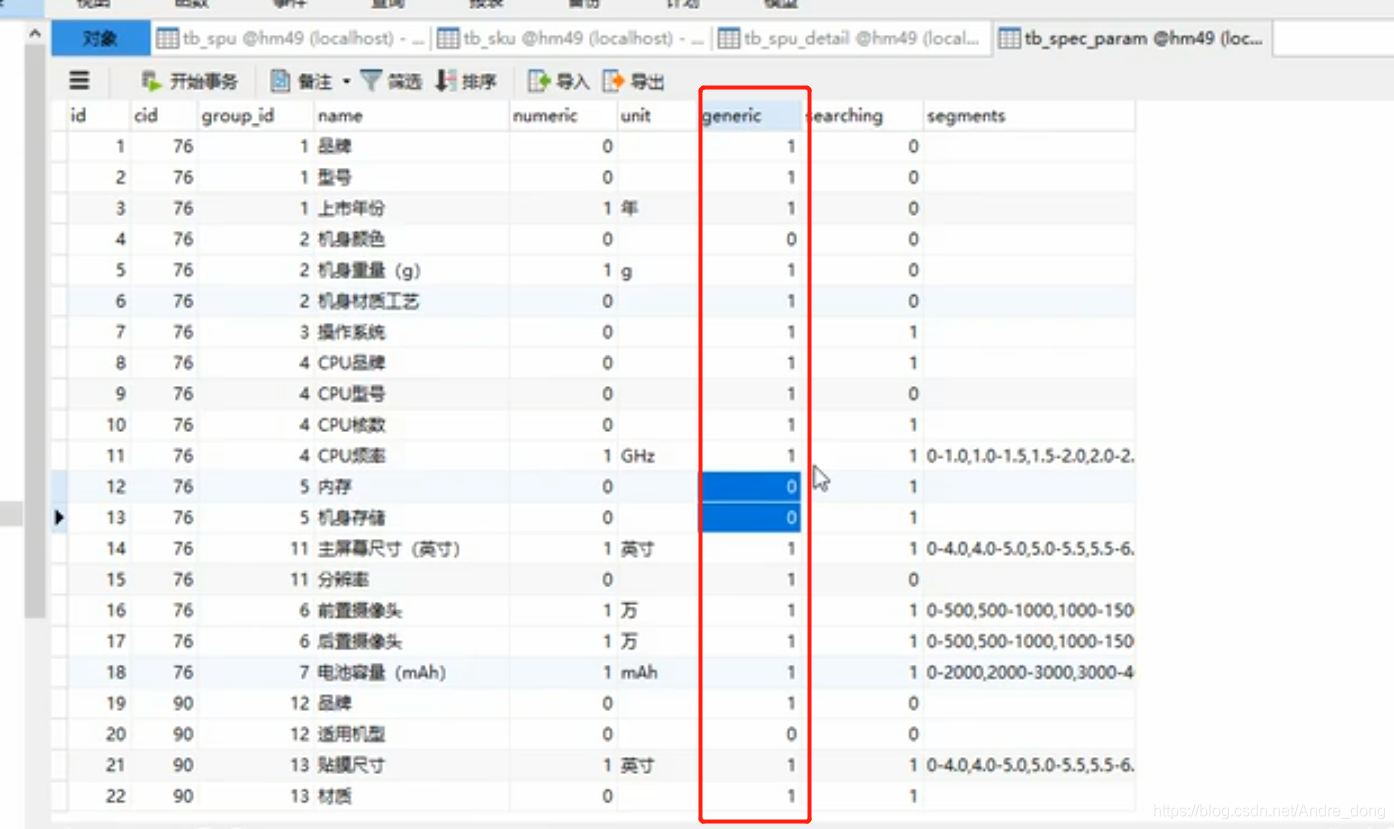This screenshot has width=1394, height=829.
Task: Click the name column header
Action: click(411, 116)
